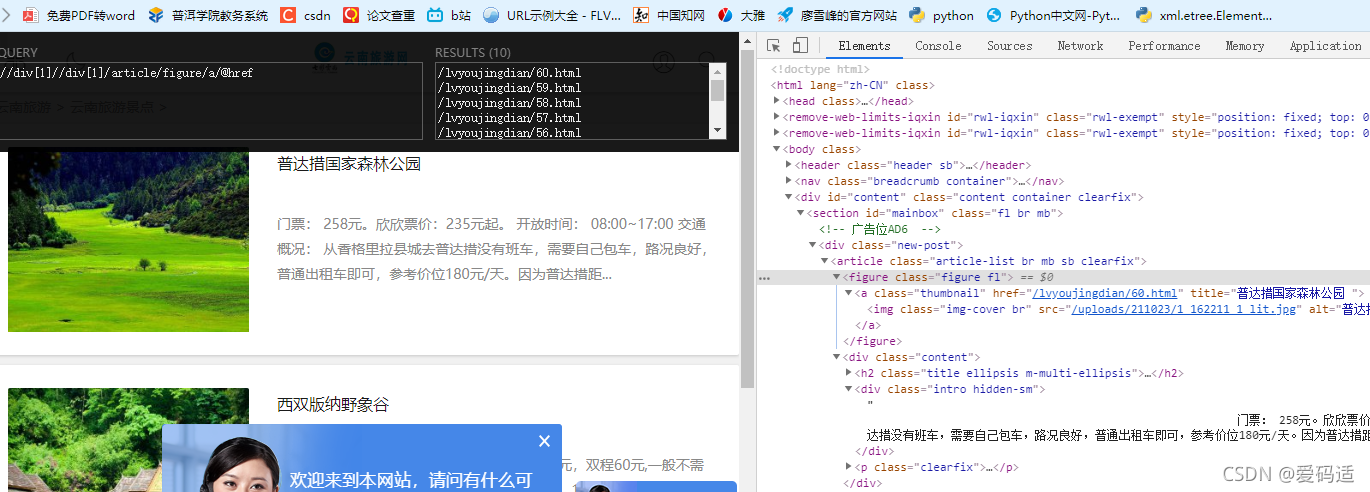Collapse the selected figure element node

tap(836, 277)
